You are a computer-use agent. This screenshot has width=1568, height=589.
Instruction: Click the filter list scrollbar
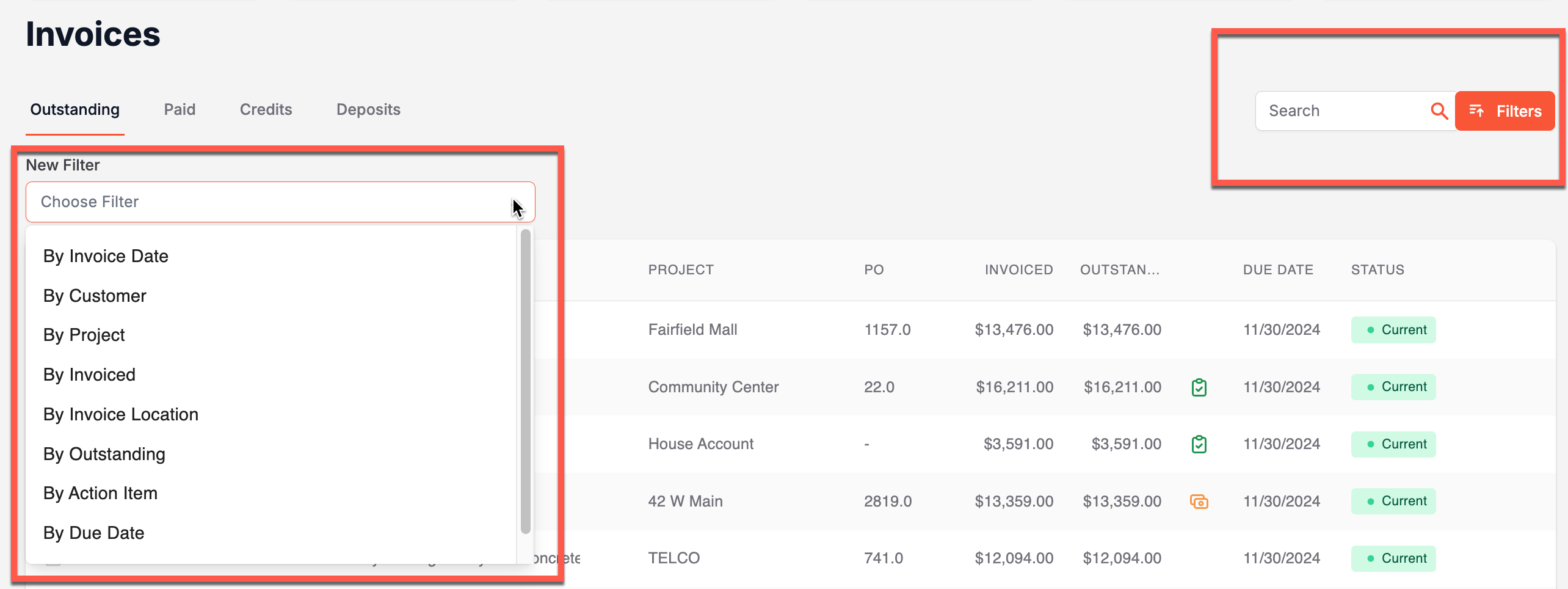click(525, 381)
